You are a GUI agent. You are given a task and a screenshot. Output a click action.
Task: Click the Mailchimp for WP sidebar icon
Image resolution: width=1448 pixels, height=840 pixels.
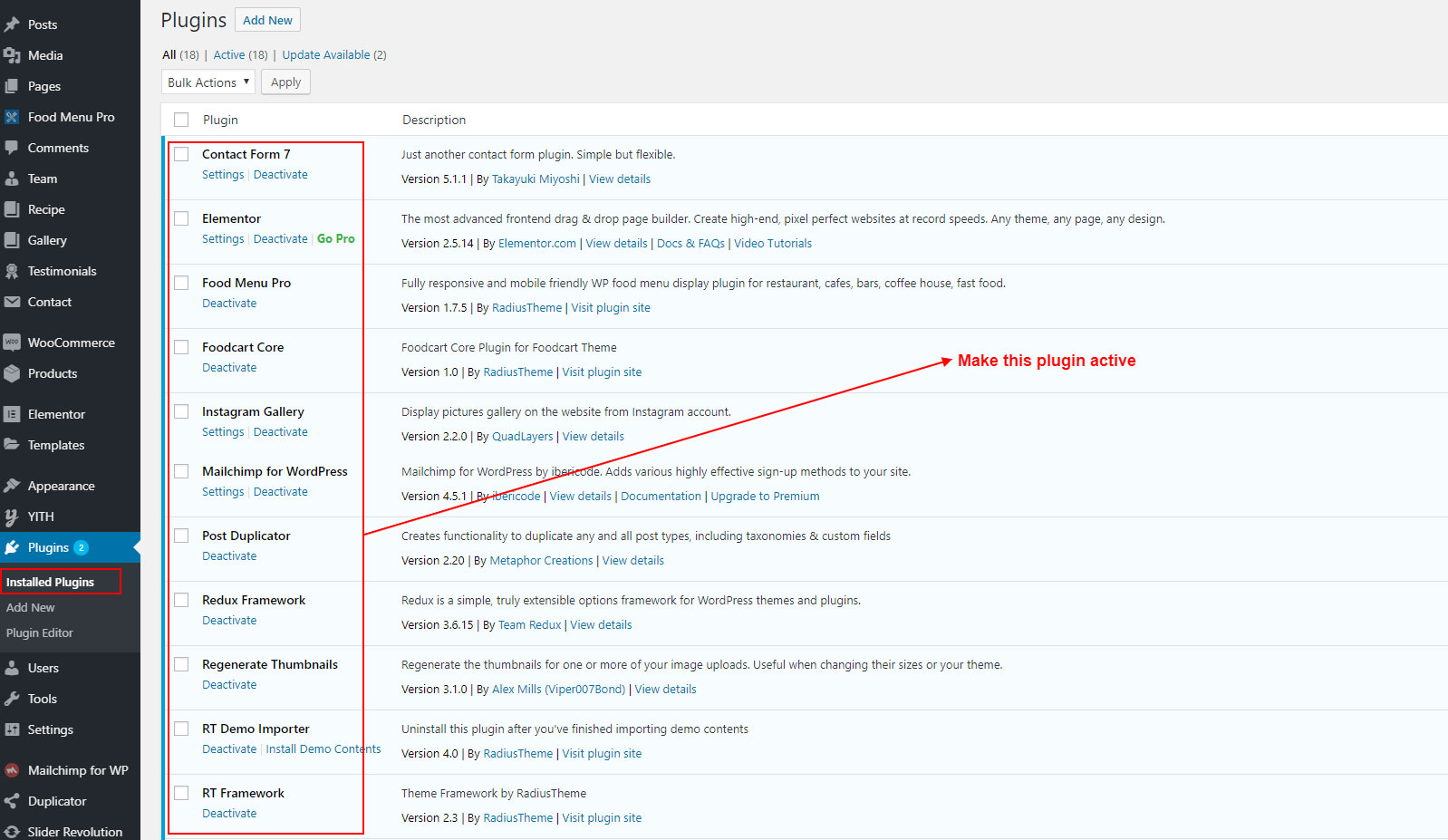click(x=12, y=770)
